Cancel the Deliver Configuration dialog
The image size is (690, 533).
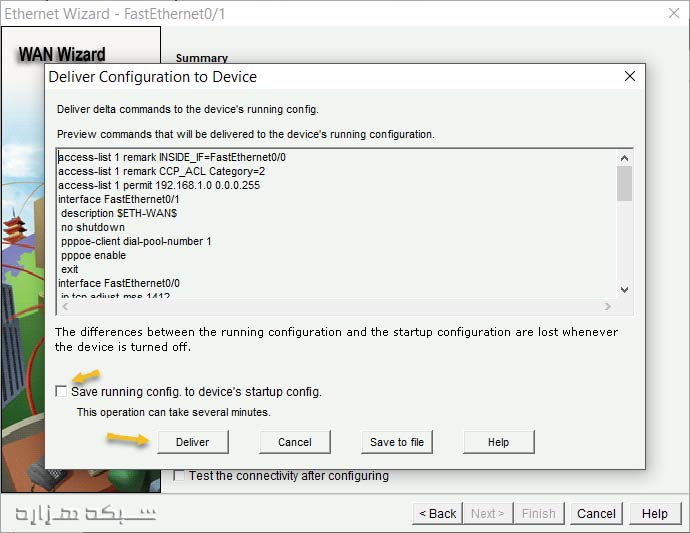pyautogui.click(x=295, y=442)
